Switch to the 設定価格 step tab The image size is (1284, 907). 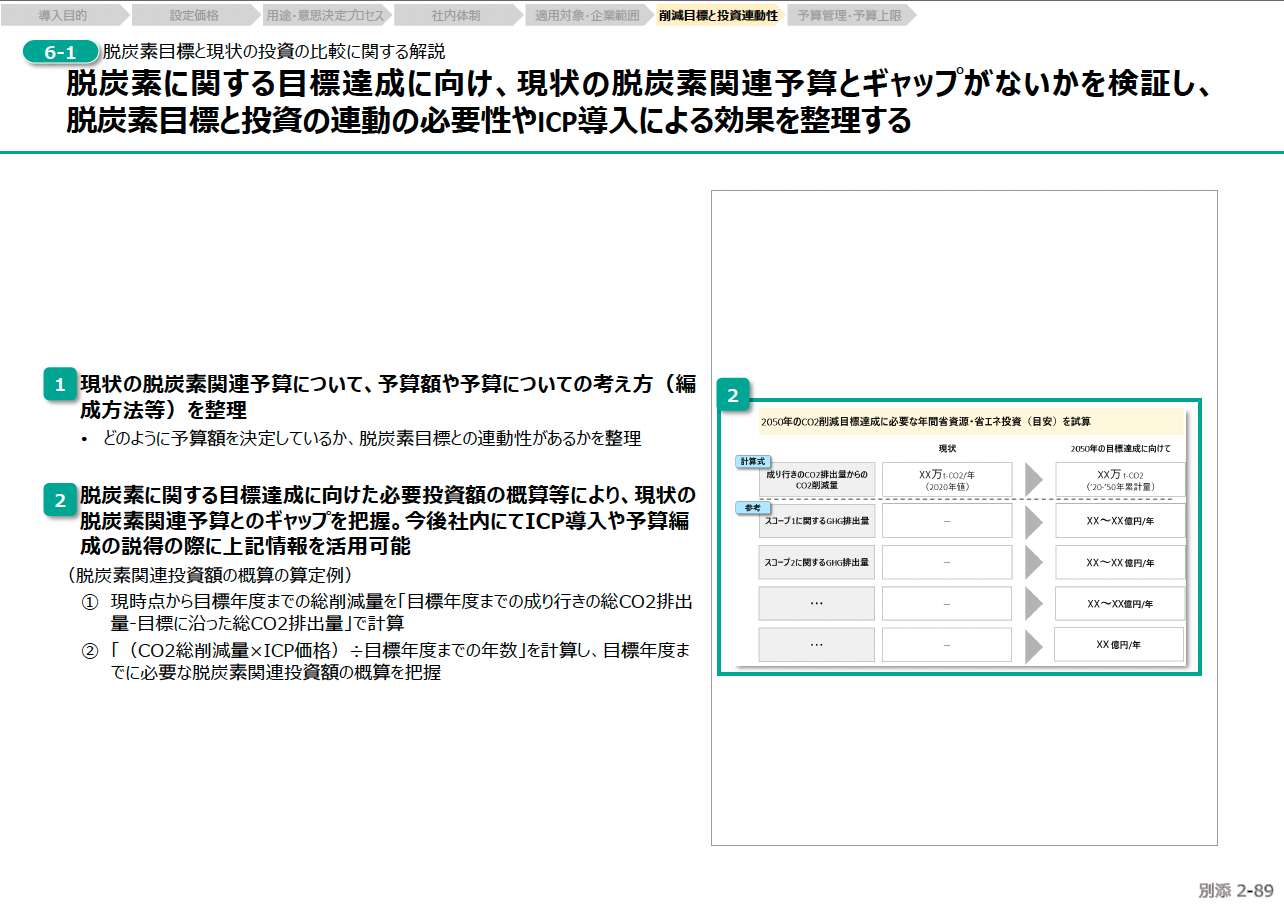(x=194, y=16)
